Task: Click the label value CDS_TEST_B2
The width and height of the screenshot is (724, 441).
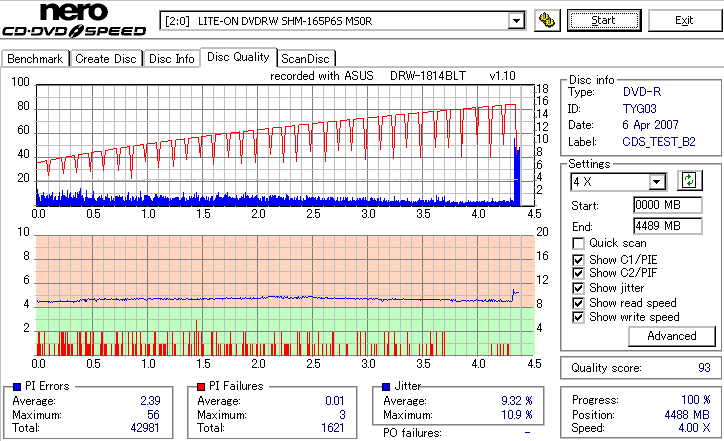Action: (659, 142)
